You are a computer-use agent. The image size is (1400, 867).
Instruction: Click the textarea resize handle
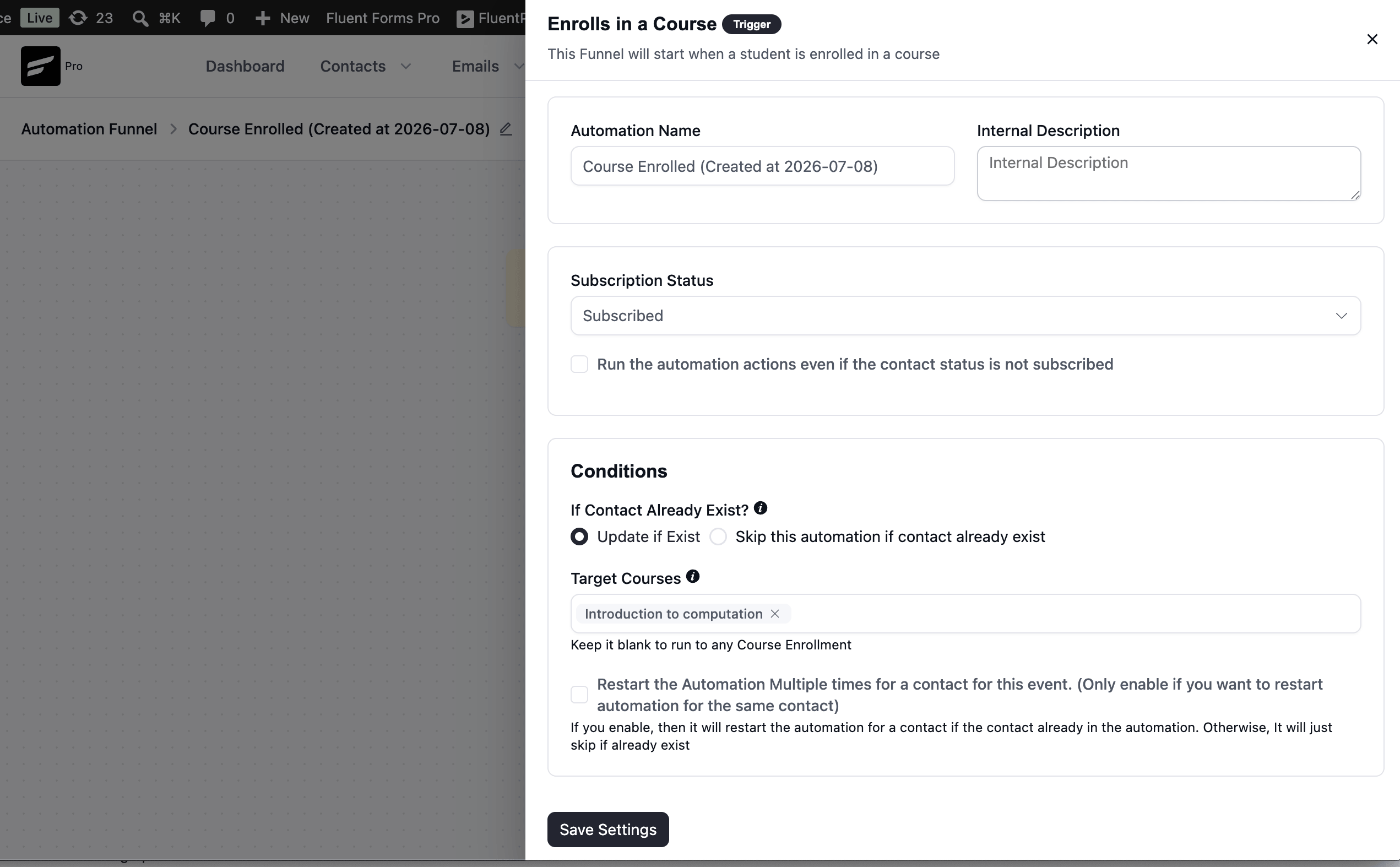[1355, 195]
